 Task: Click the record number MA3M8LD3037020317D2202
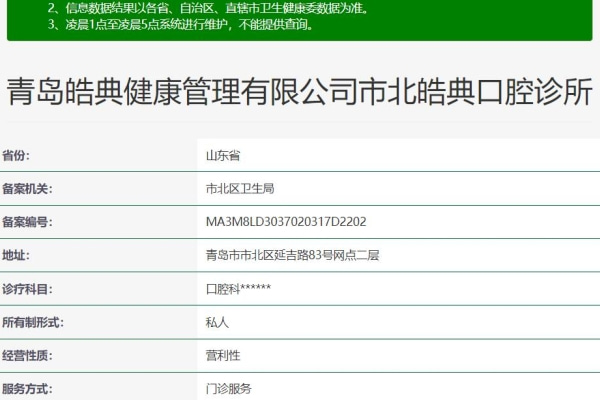286,222
